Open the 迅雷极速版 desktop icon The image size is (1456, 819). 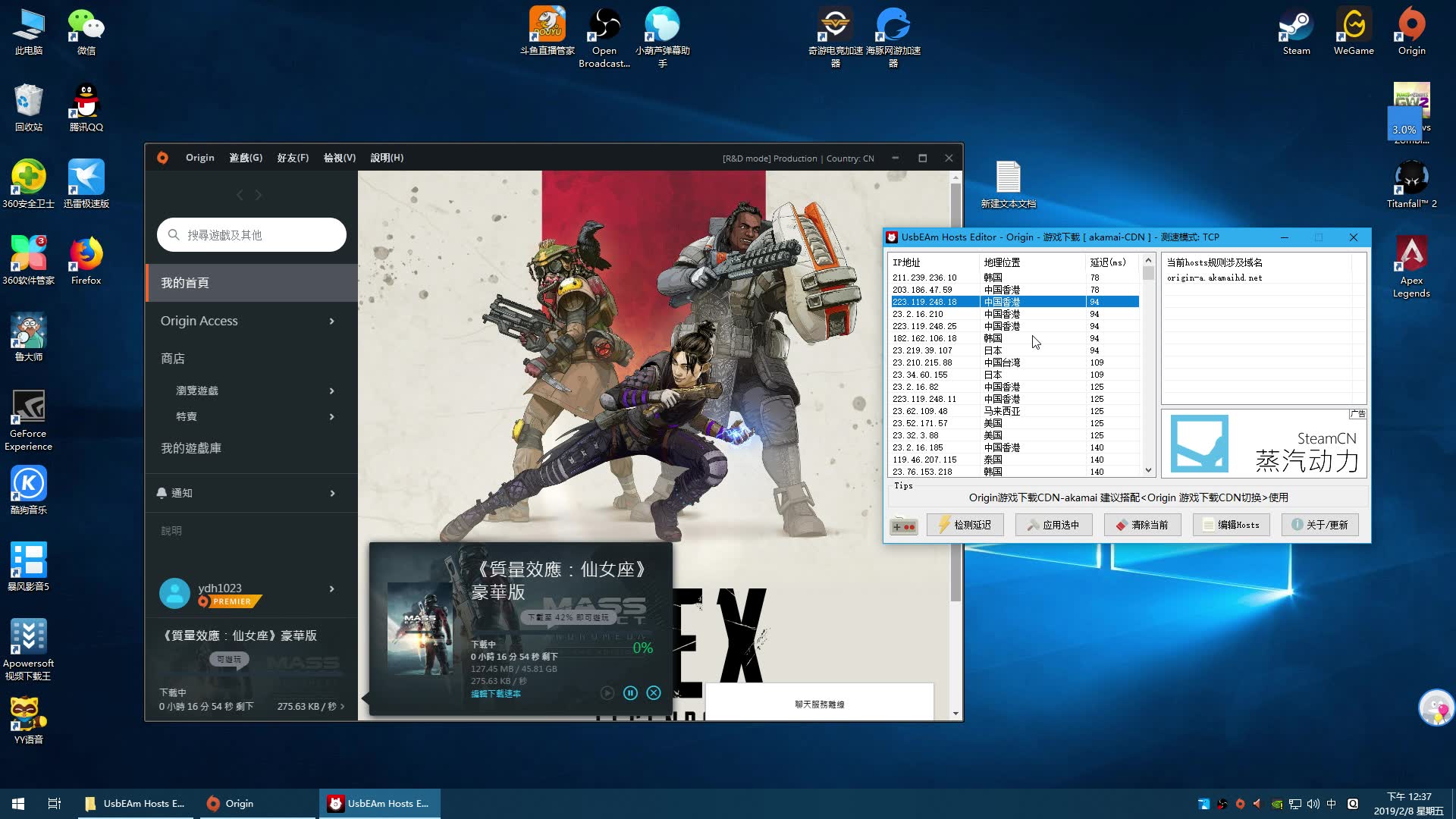86,184
